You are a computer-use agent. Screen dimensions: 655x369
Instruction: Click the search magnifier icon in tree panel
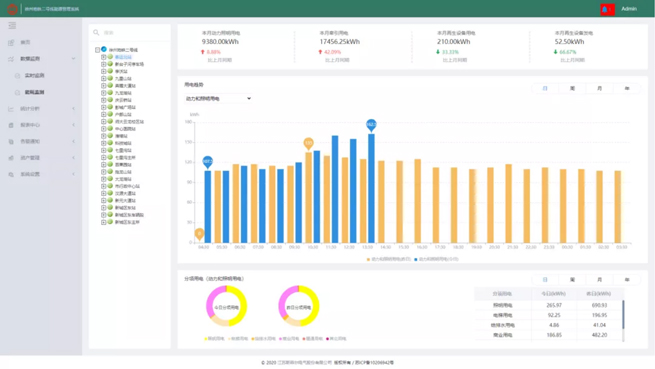(96, 33)
